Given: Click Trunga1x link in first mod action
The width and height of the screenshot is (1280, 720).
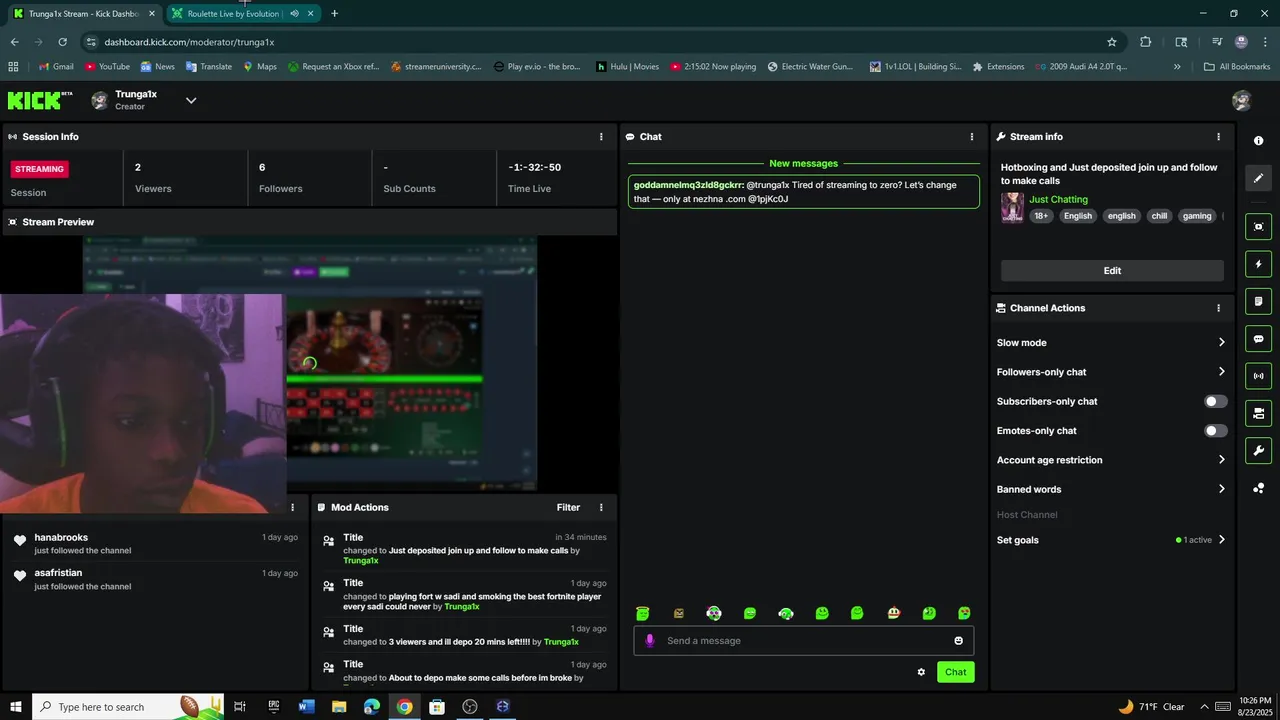Looking at the screenshot, I should point(360,561).
